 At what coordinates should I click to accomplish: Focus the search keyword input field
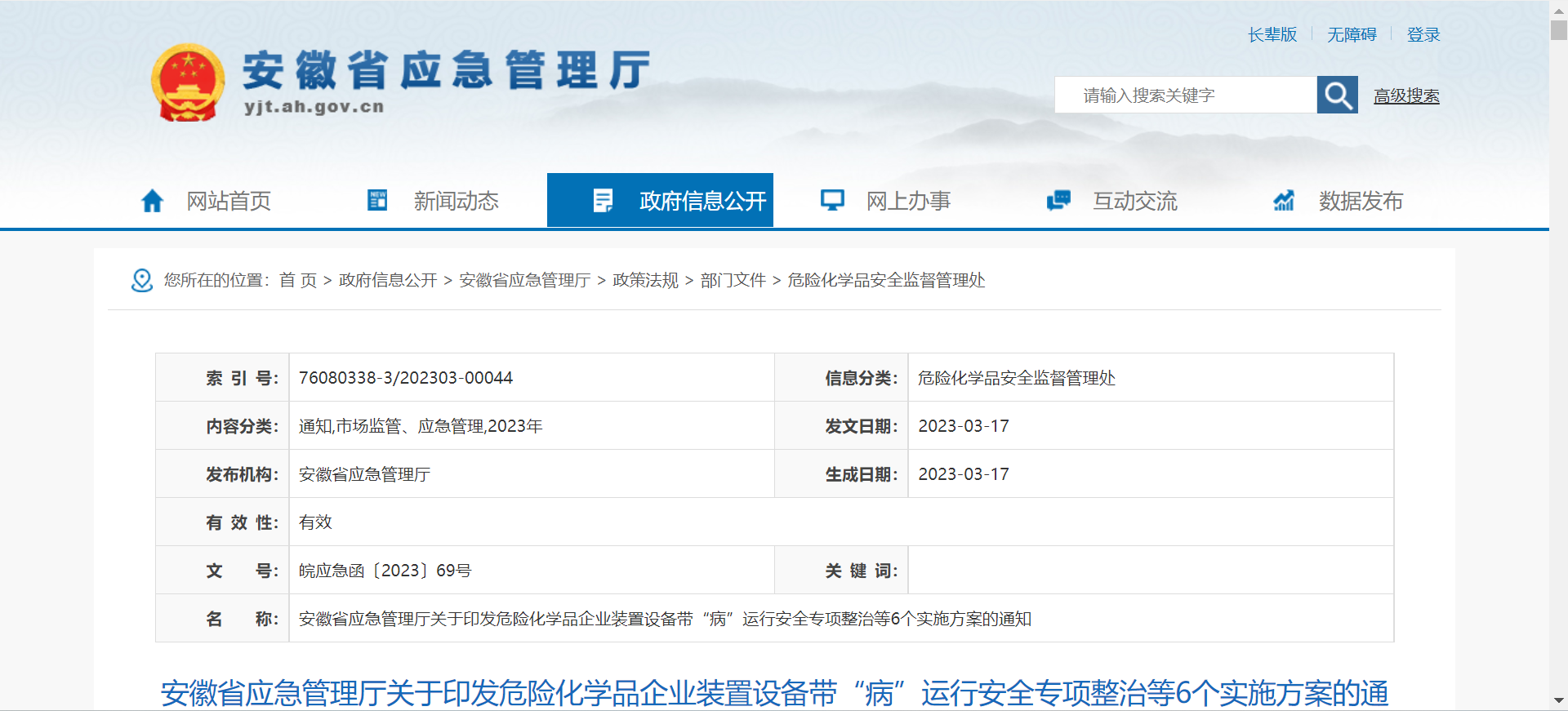(1184, 96)
